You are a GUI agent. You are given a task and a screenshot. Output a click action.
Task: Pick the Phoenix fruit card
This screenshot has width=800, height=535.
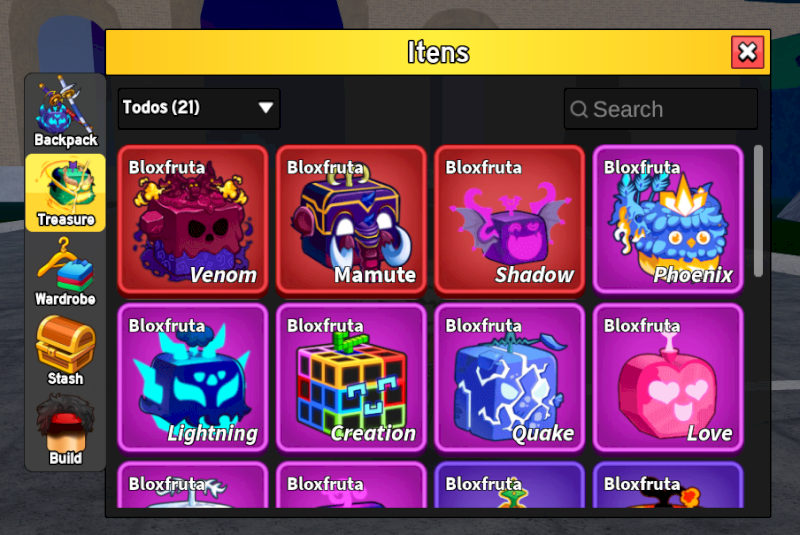pos(668,220)
